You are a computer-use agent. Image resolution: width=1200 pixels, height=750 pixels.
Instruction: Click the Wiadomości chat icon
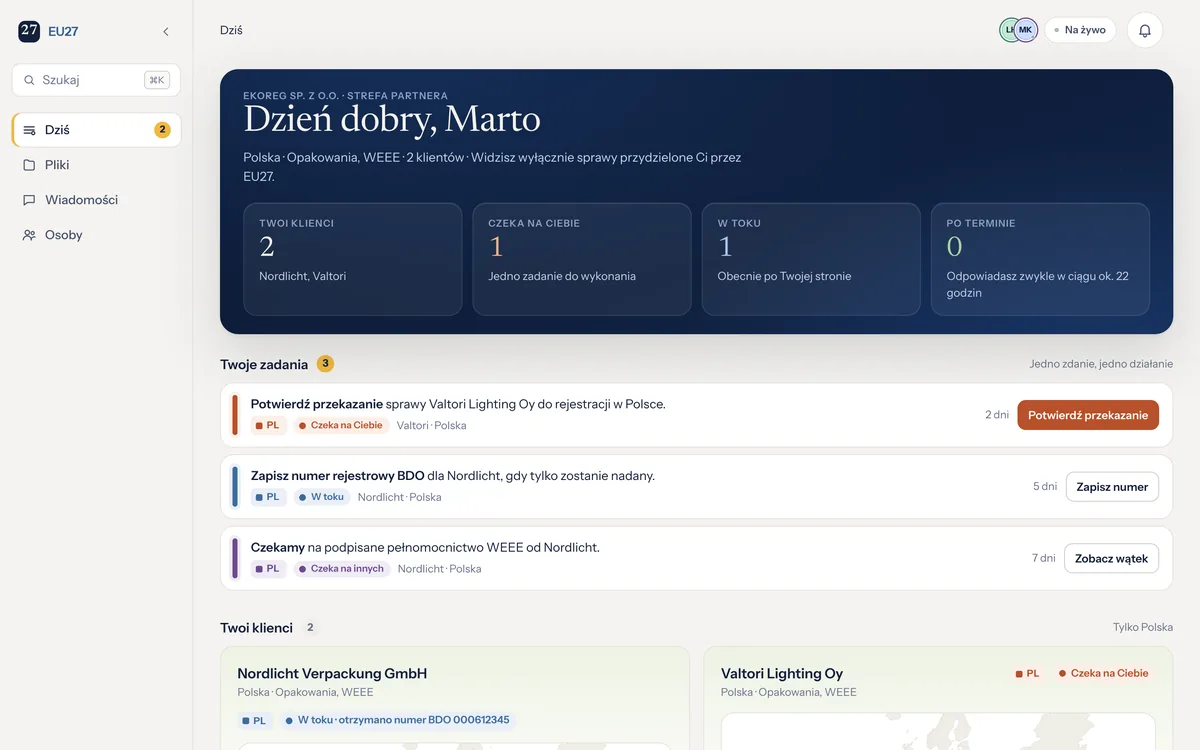point(29,200)
